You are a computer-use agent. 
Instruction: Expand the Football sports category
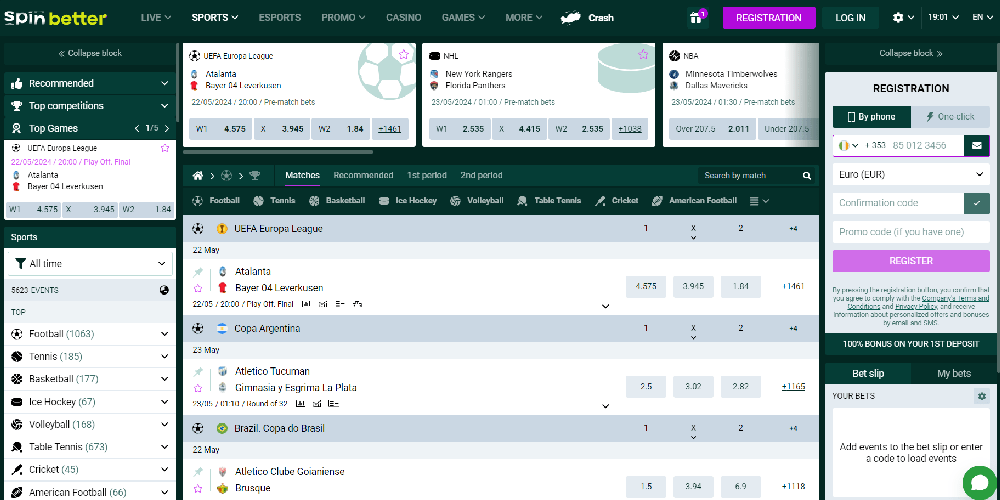tap(165, 334)
